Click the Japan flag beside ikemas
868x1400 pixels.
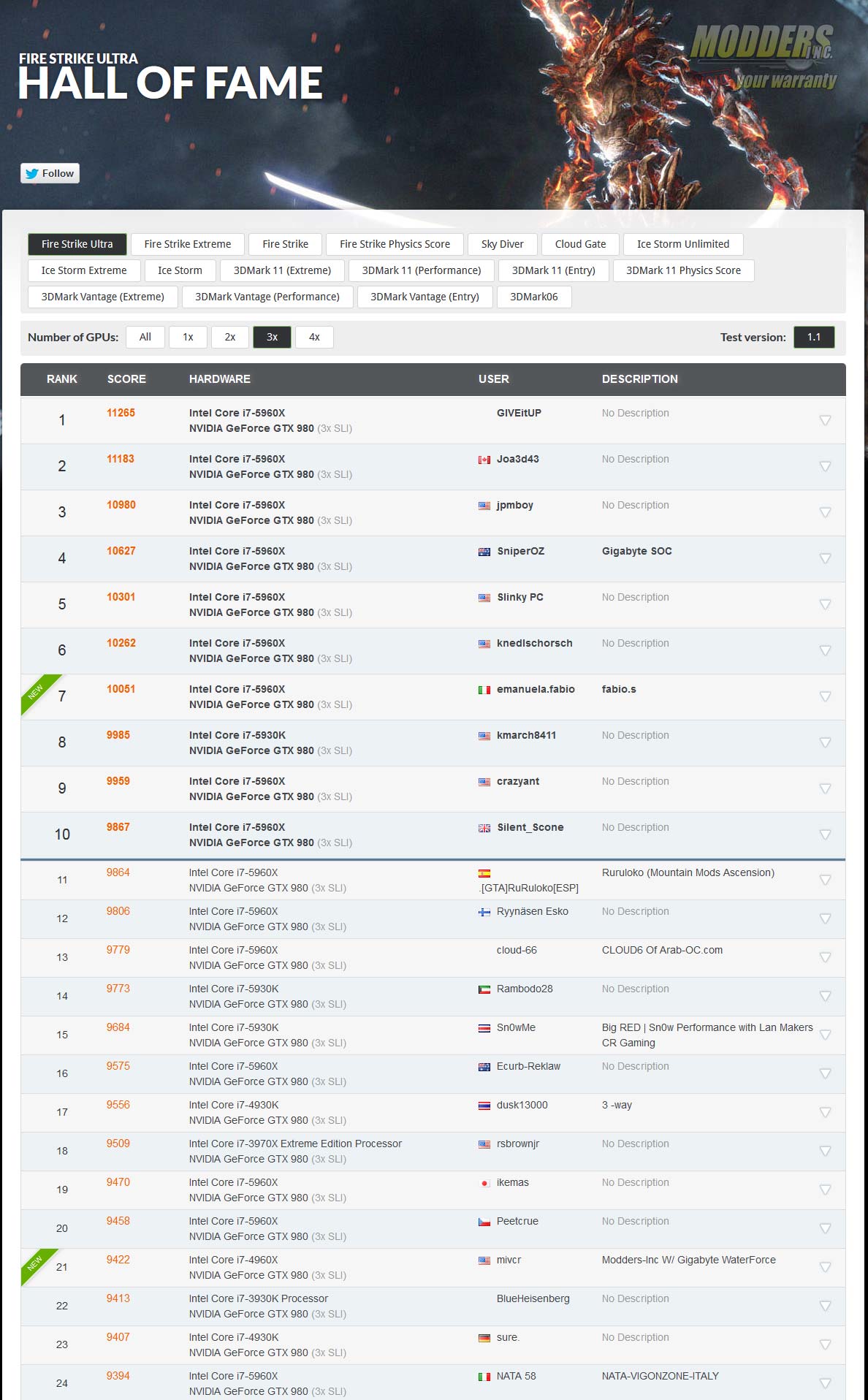point(484,1183)
